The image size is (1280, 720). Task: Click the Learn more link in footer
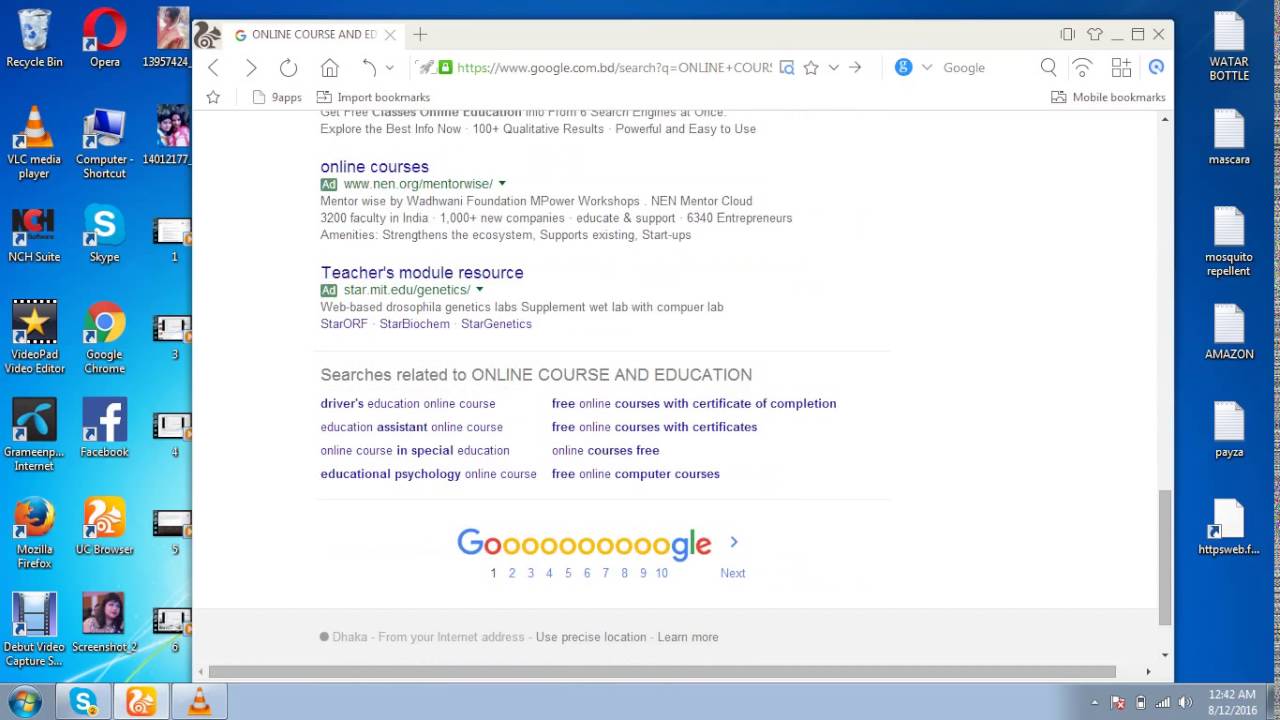click(x=687, y=637)
